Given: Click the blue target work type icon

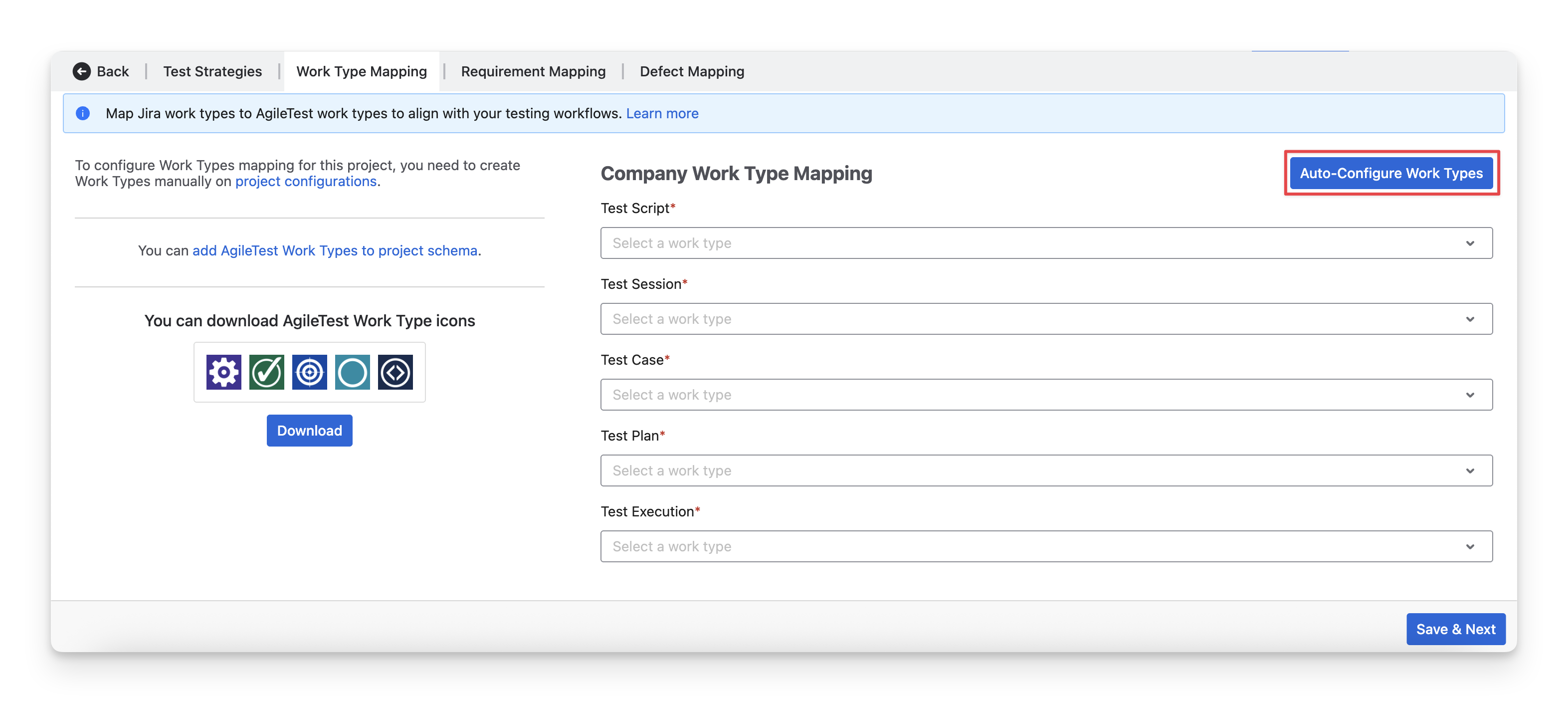Looking at the screenshot, I should pyautogui.click(x=309, y=372).
